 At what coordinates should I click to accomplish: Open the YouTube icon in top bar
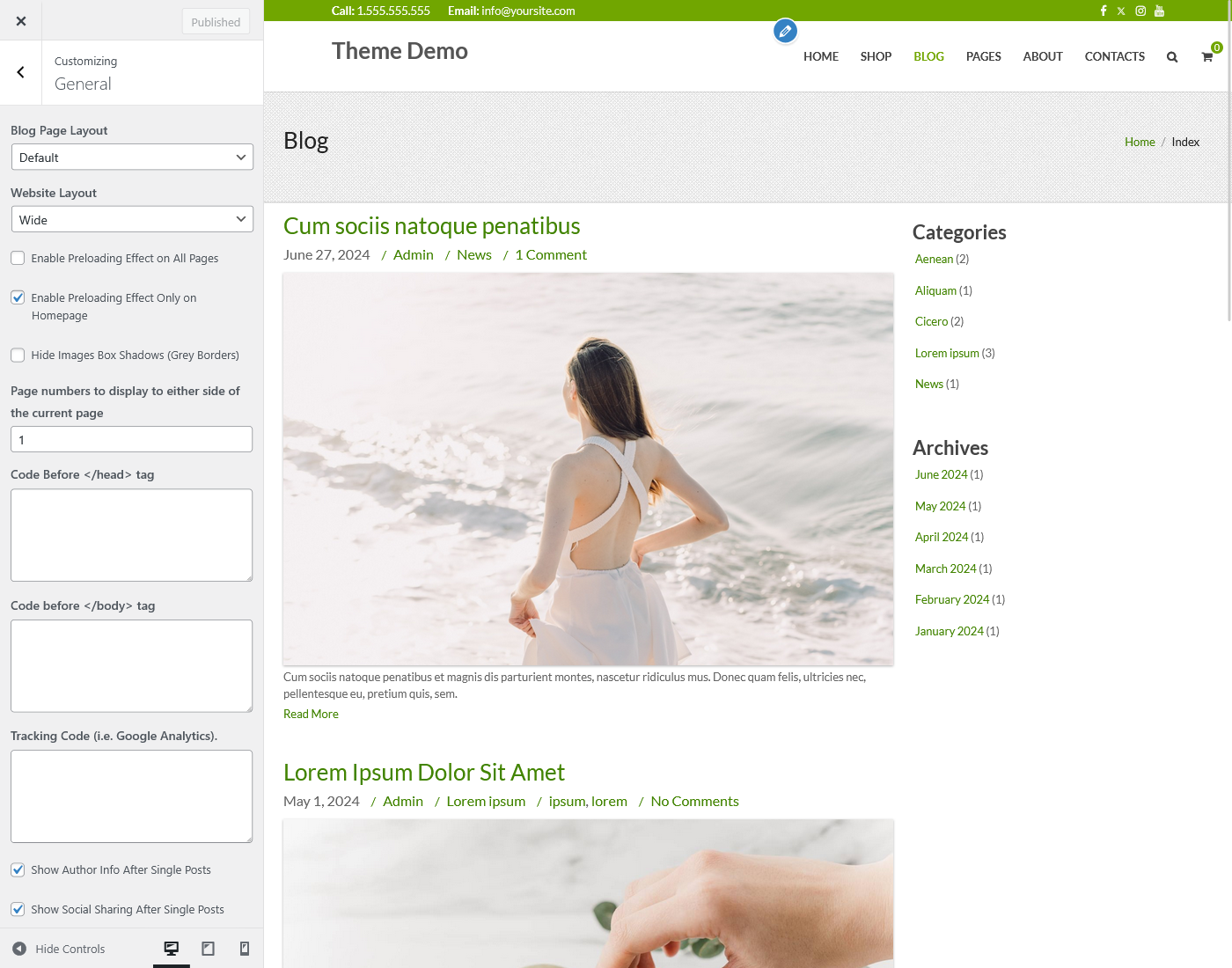pos(1160,11)
